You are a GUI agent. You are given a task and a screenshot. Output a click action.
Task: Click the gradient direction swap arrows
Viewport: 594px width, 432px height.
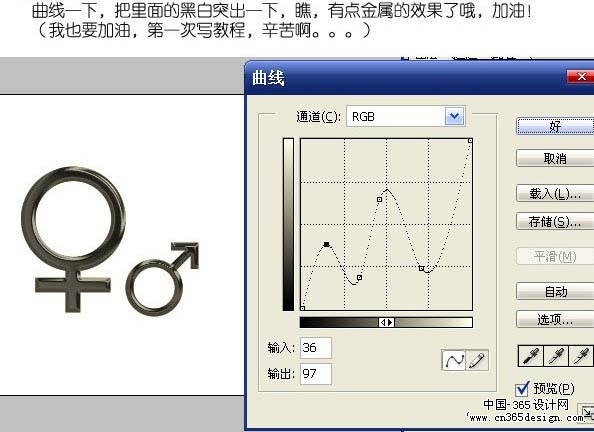pyautogui.click(x=386, y=322)
